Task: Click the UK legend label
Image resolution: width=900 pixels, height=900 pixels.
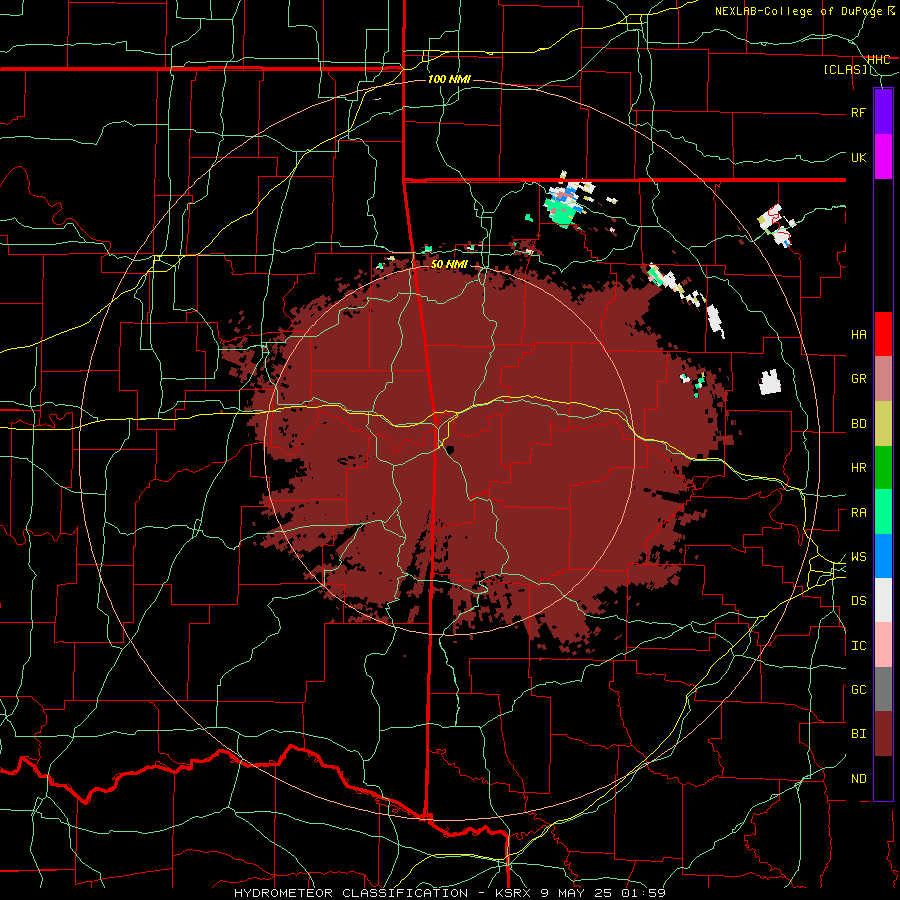Action: coord(859,157)
